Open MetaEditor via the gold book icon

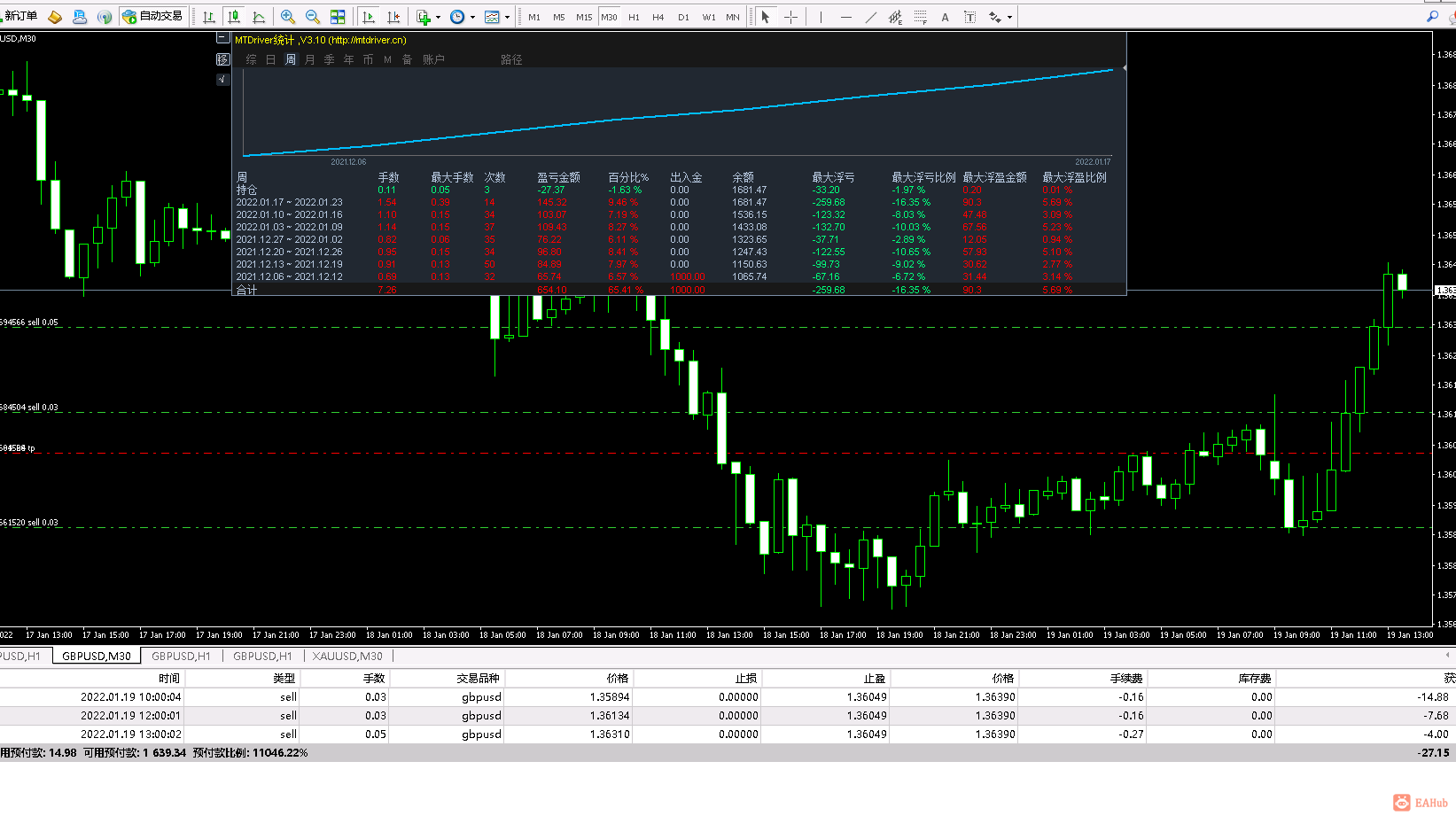click(x=55, y=17)
